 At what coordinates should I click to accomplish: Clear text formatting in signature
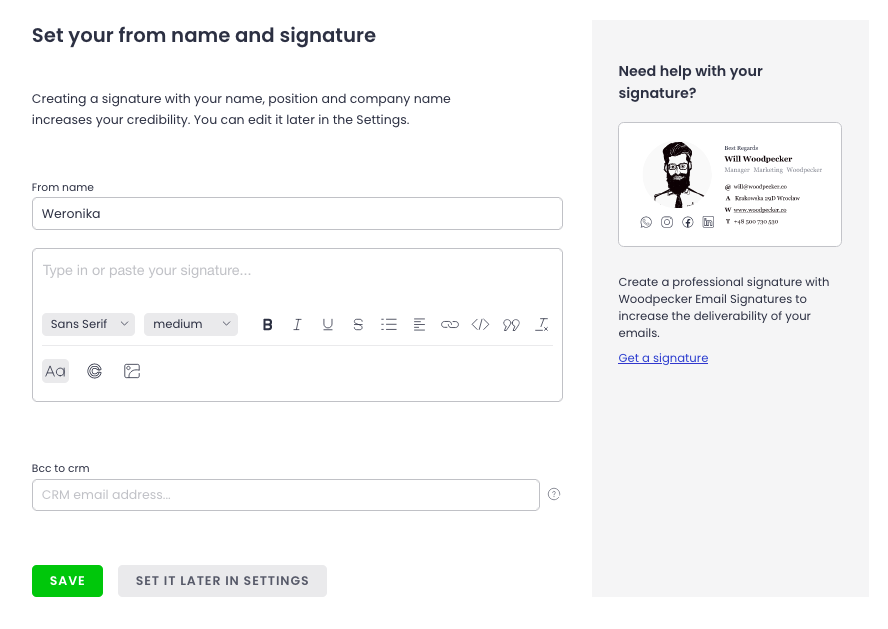[542, 324]
